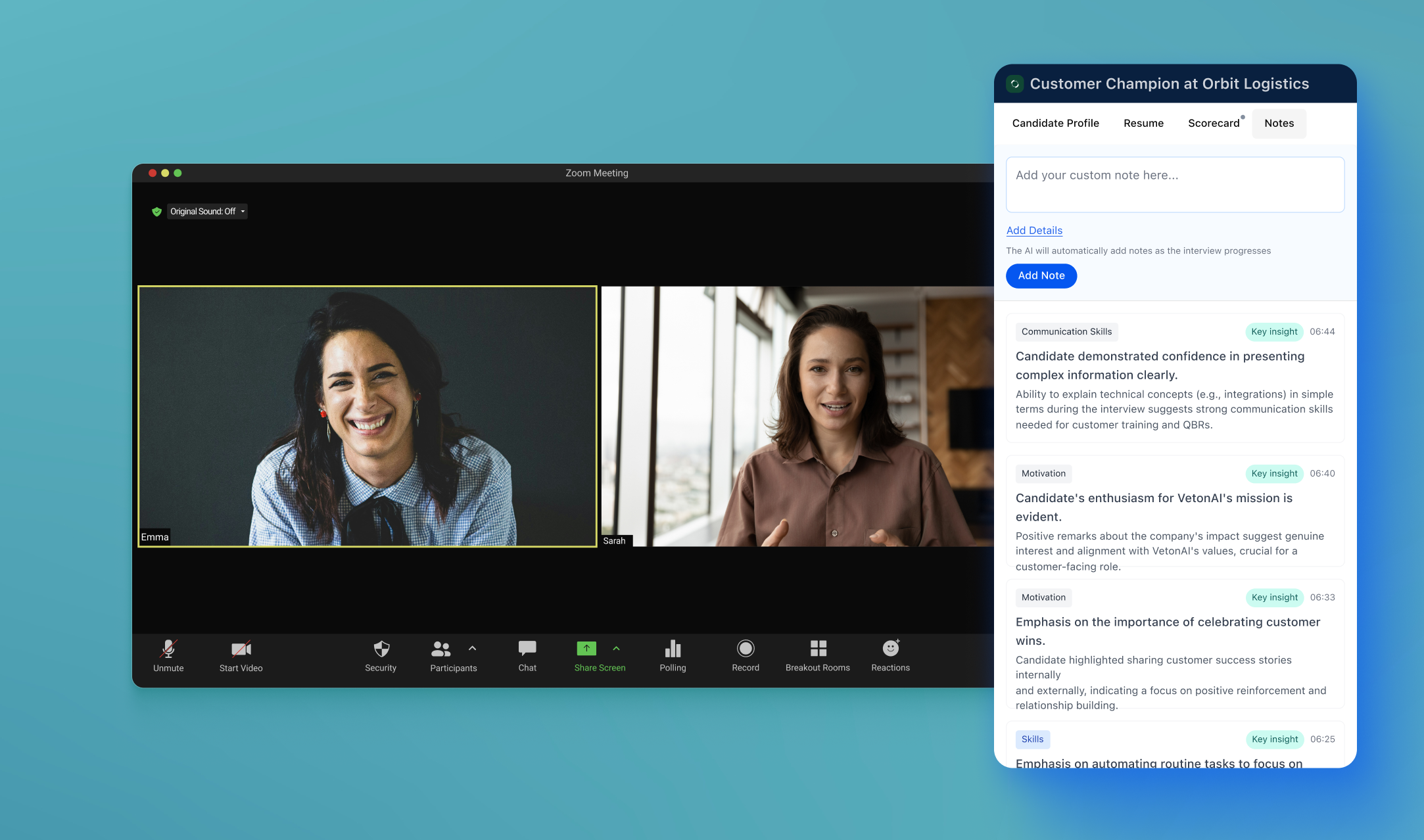The width and height of the screenshot is (1424, 840).
Task: Switch to the Candidate Profile tab
Action: tap(1055, 124)
